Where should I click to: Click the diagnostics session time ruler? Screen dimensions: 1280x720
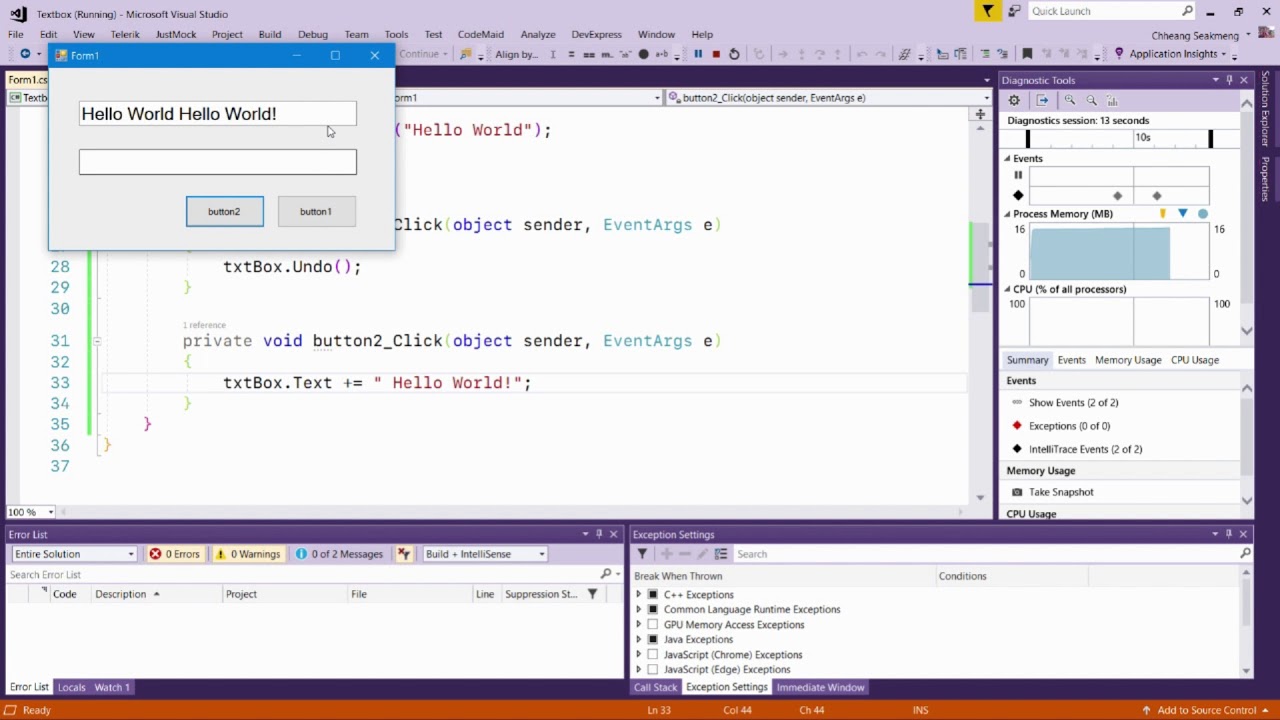click(1119, 138)
